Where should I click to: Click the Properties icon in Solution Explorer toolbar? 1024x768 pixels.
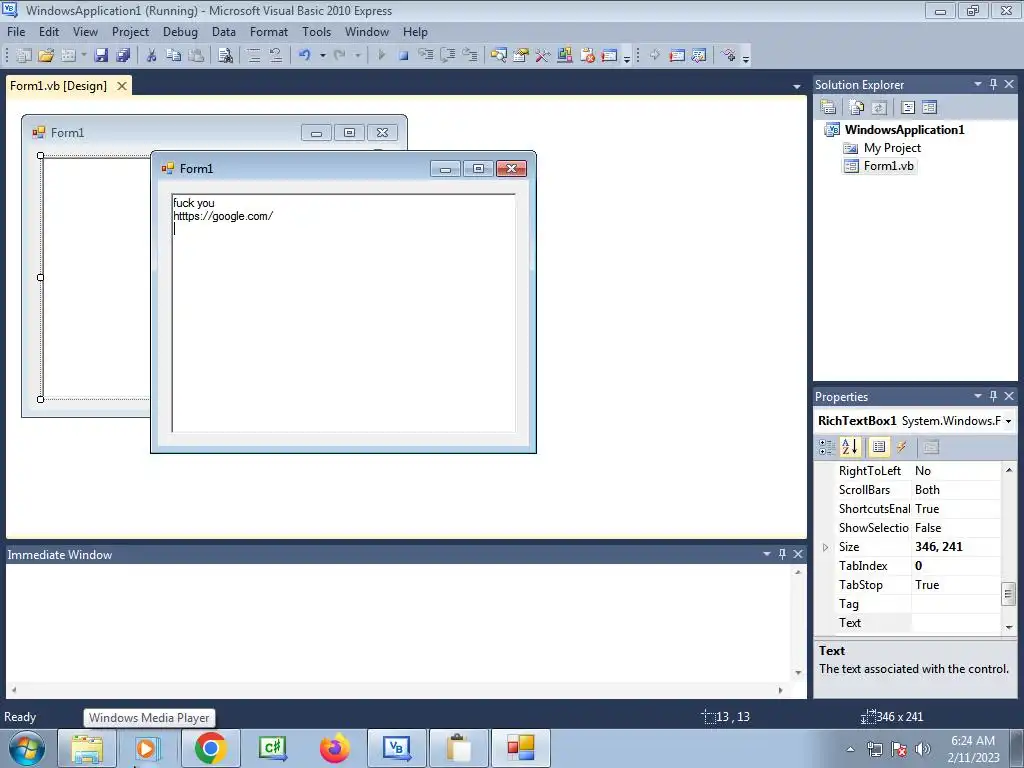(828, 108)
